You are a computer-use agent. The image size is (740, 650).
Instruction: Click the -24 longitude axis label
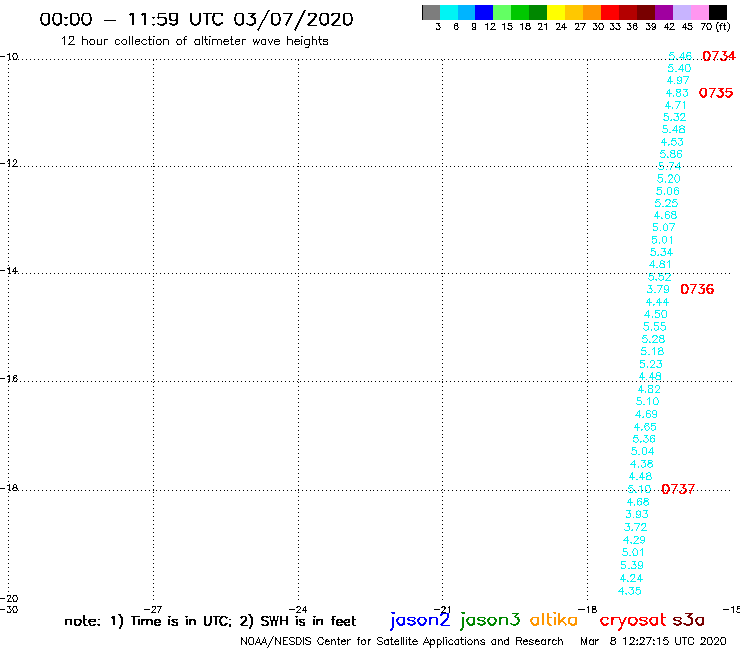coord(298,609)
